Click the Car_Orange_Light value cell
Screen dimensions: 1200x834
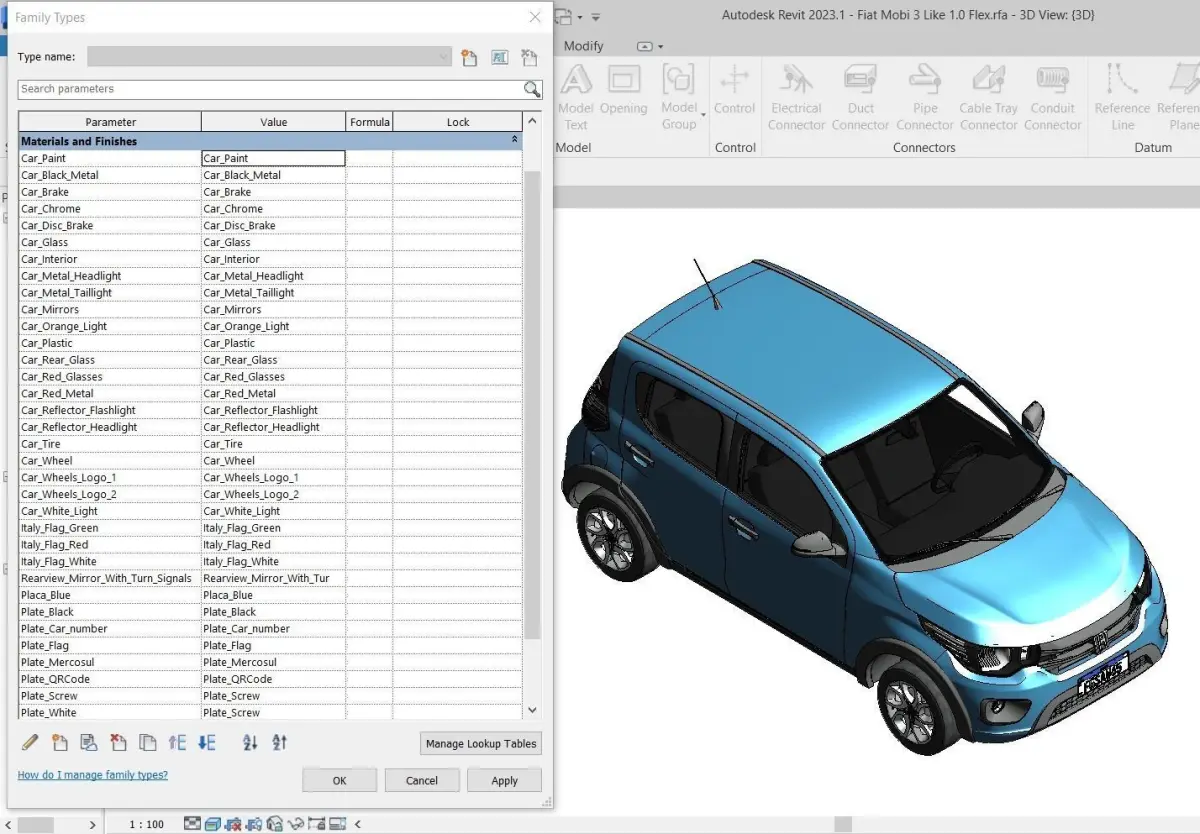[x=273, y=326]
